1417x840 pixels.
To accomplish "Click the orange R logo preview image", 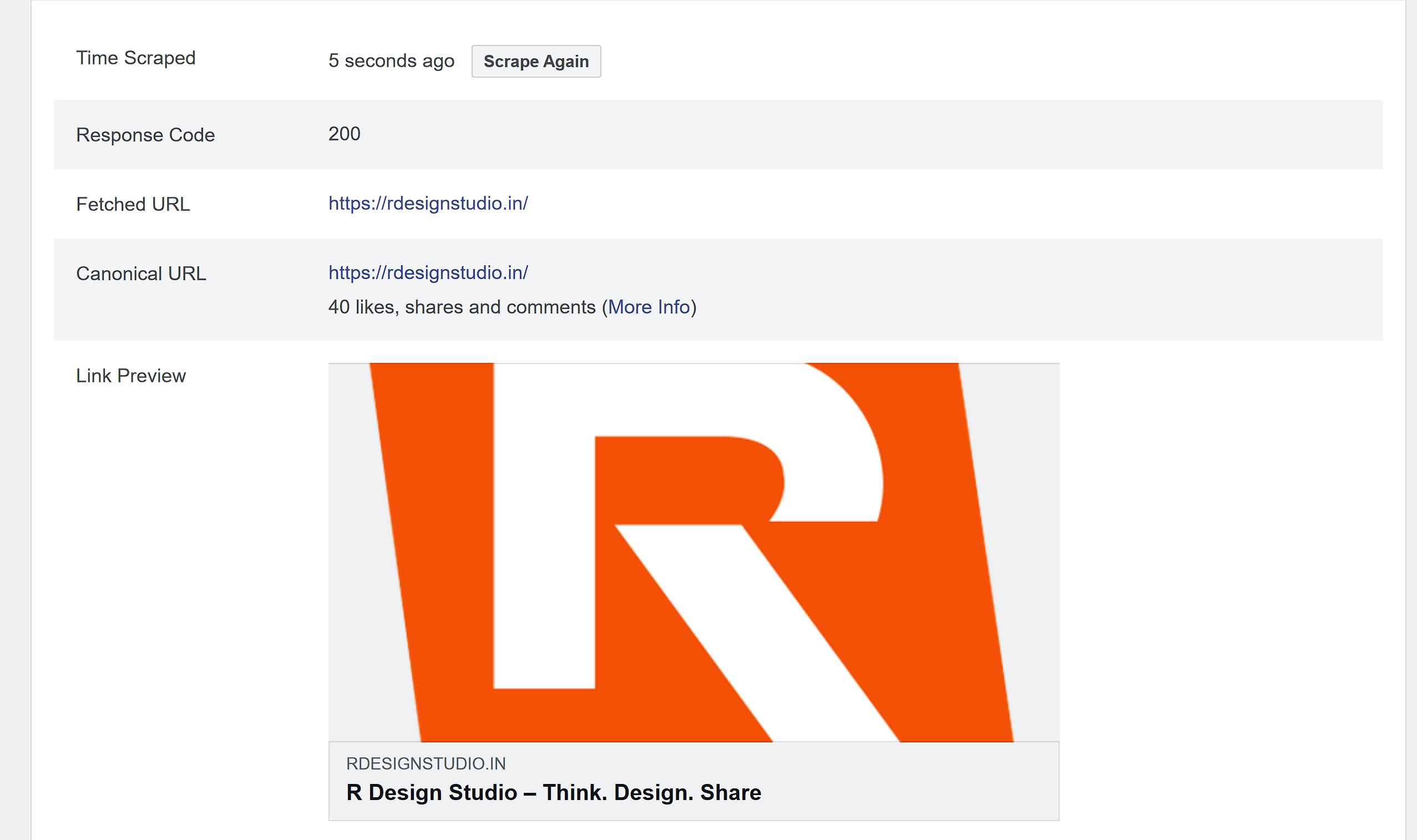I will (x=693, y=552).
